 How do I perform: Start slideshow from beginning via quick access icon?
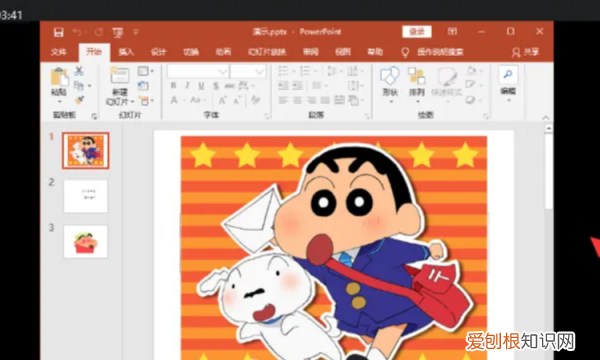click(x=118, y=33)
